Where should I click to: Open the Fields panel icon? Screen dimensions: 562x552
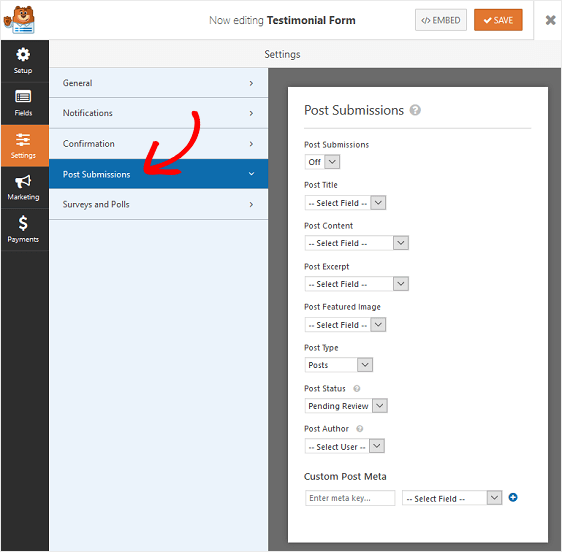(x=23, y=96)
